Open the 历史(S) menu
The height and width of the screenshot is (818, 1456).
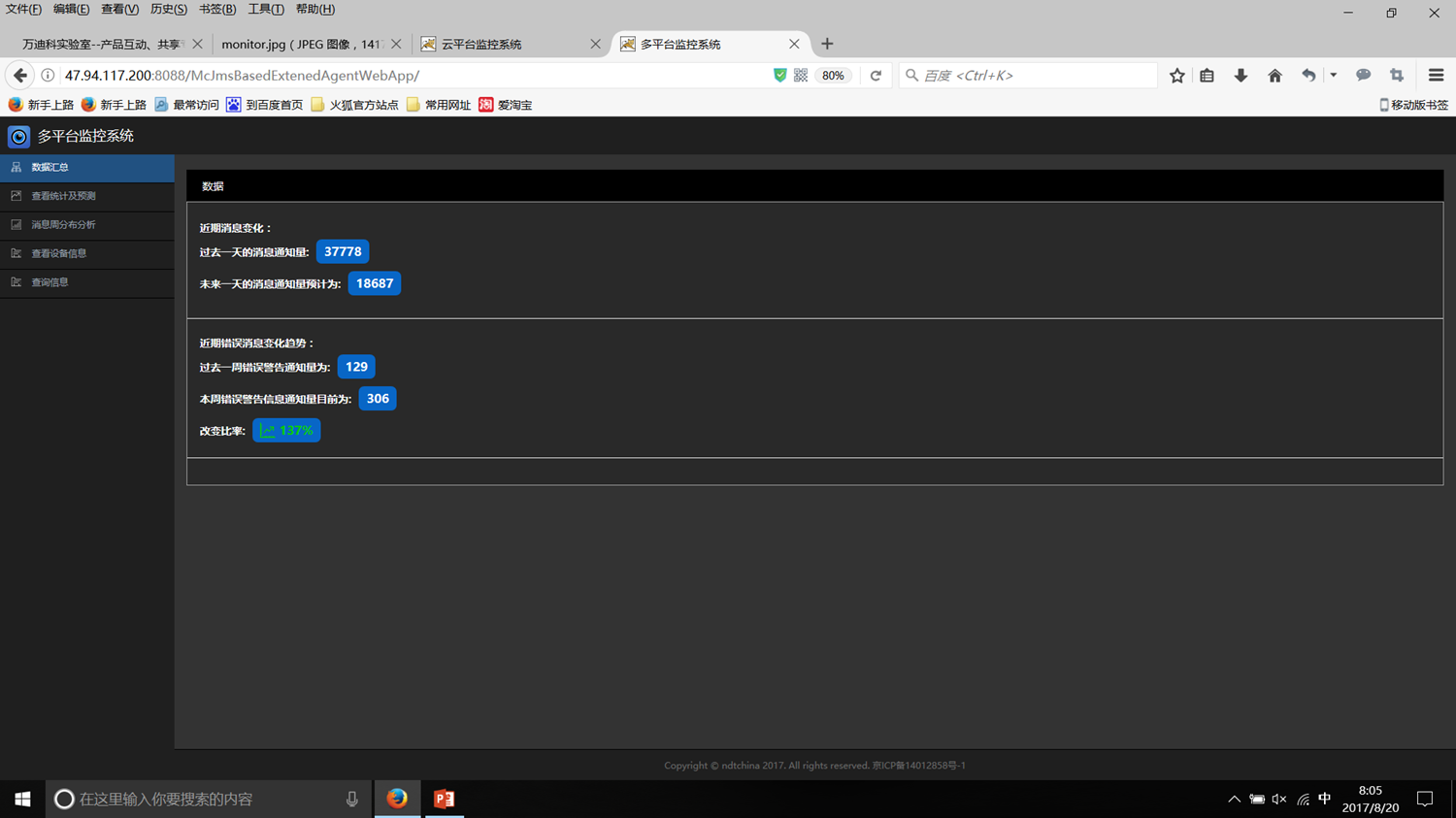pyautogui.click(x=168, y=10)
